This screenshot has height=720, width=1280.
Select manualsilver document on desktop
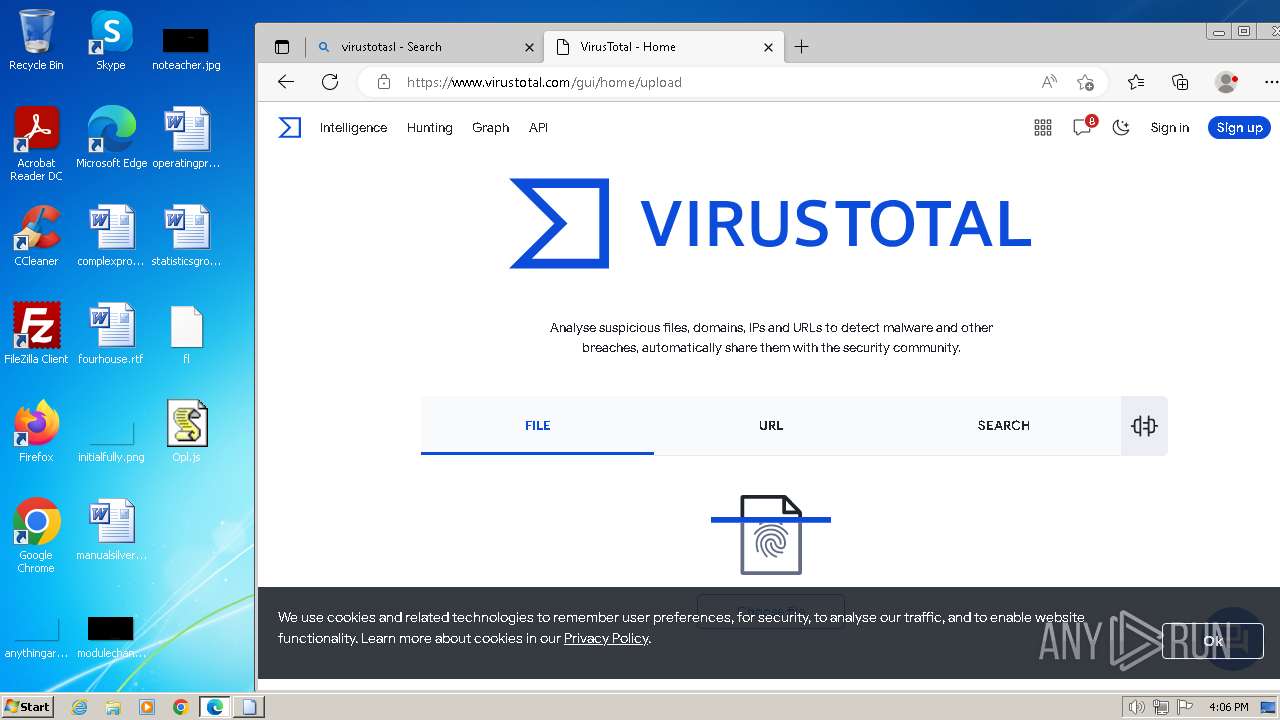click(111, 530)
